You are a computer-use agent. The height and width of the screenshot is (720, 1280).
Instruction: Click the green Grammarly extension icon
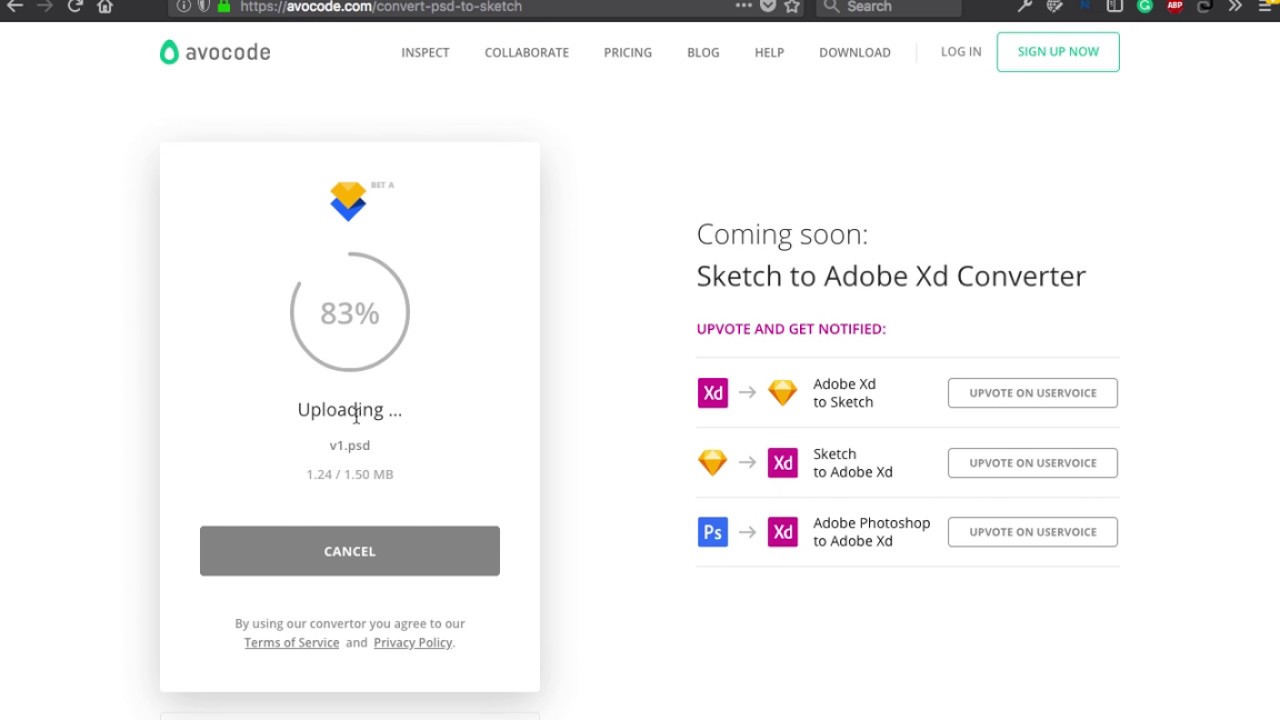[1145, 6]
